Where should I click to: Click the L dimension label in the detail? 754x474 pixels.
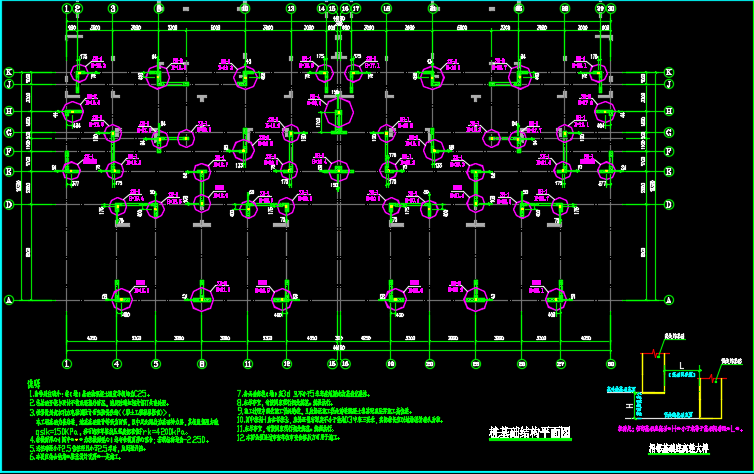(681, 366)
